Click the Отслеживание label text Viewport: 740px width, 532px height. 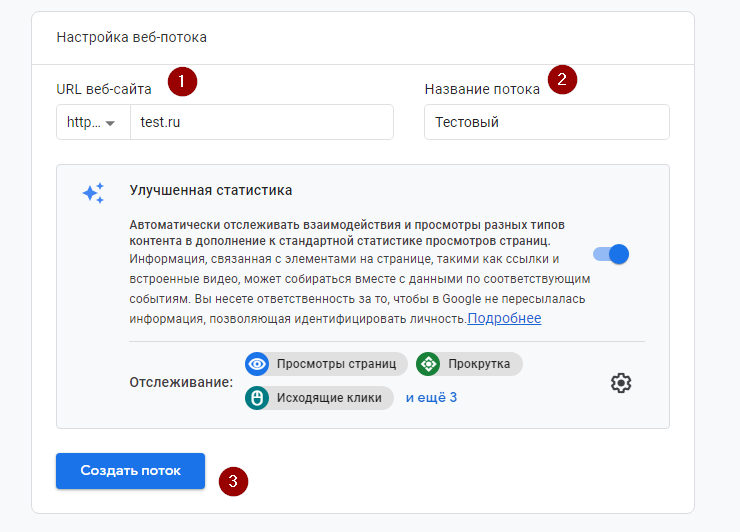(x=181, y=382)
